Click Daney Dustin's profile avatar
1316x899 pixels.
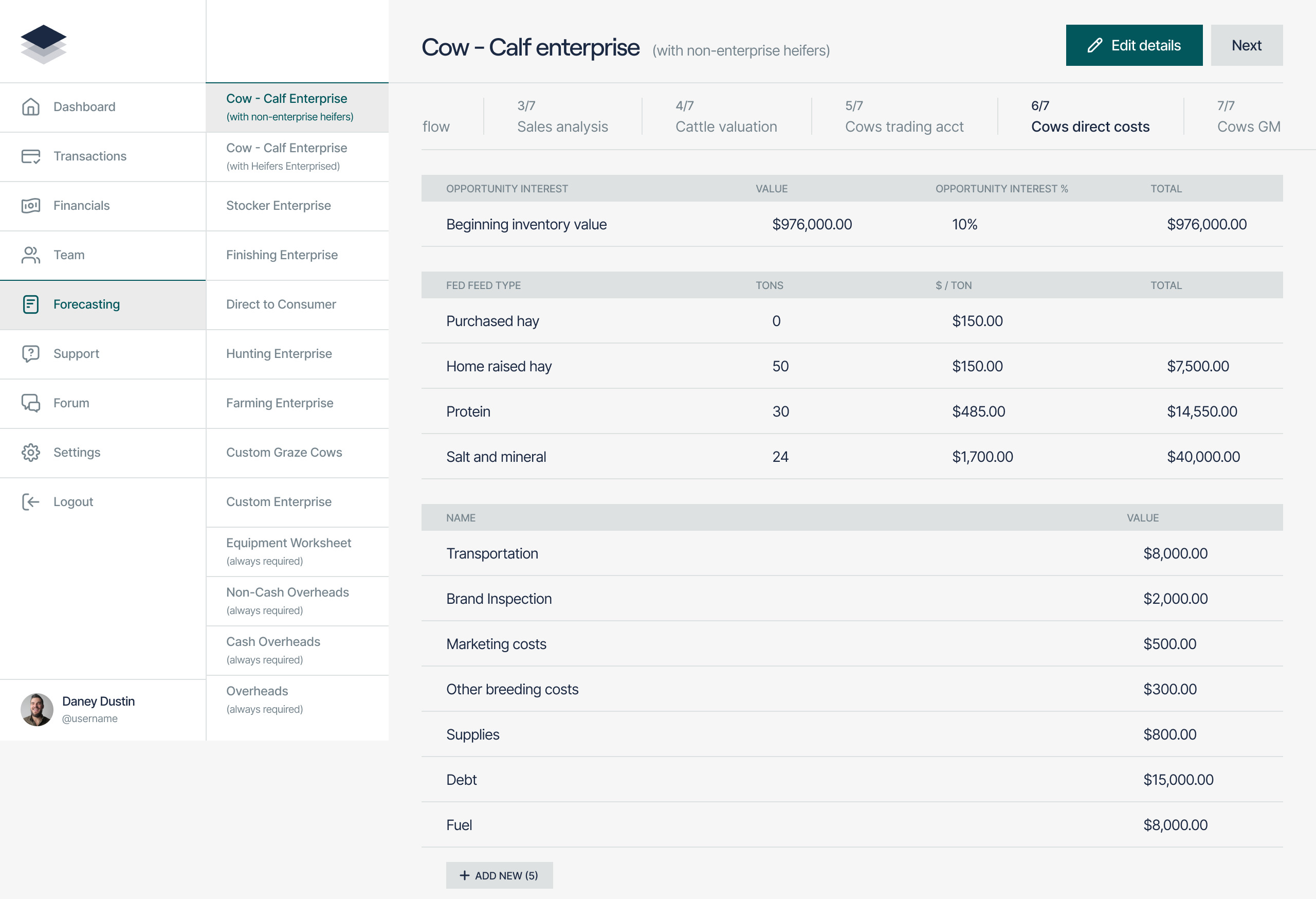[37, 709]
